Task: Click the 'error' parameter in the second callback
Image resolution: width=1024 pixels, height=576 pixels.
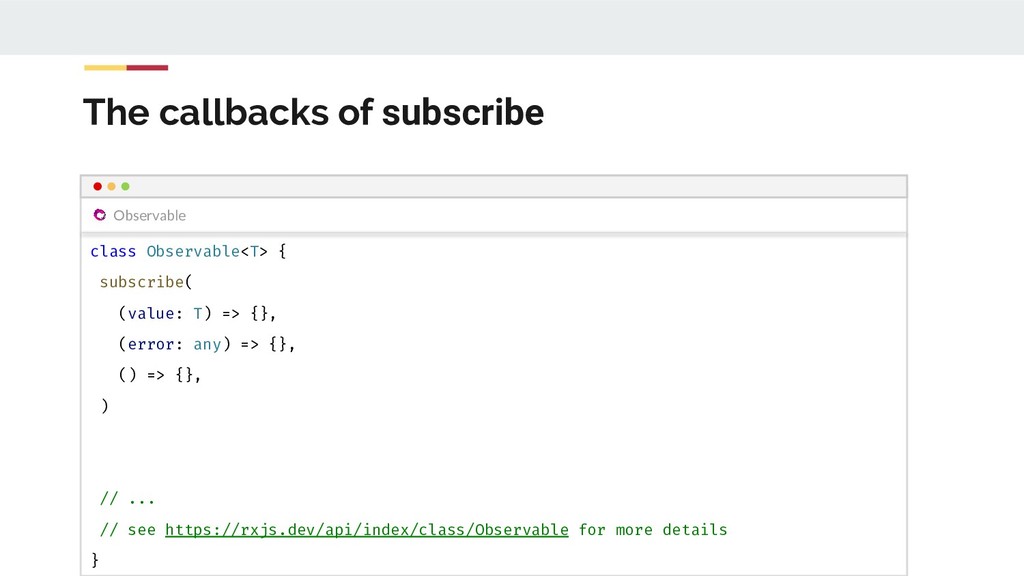Action: point(151,344)
